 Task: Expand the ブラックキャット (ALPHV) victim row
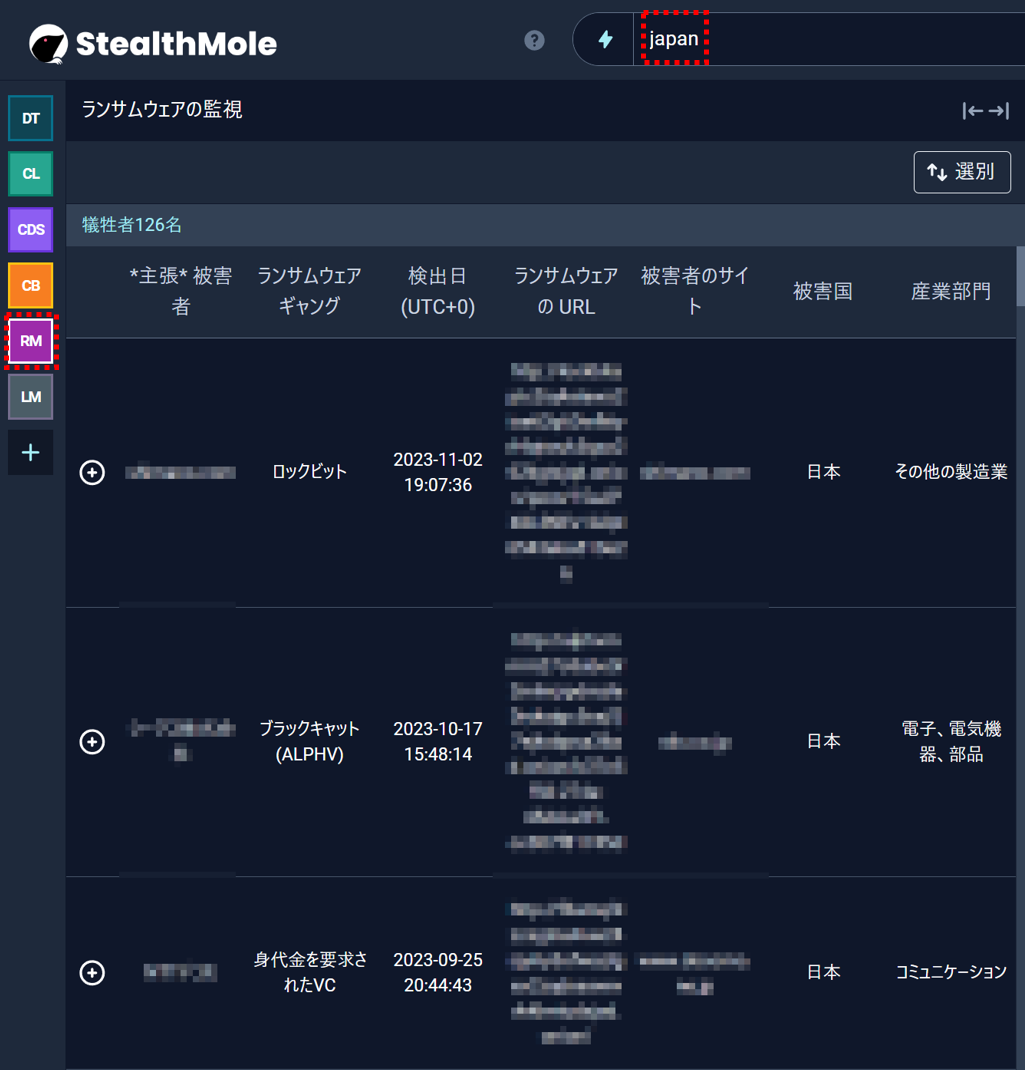click(92, 741)
